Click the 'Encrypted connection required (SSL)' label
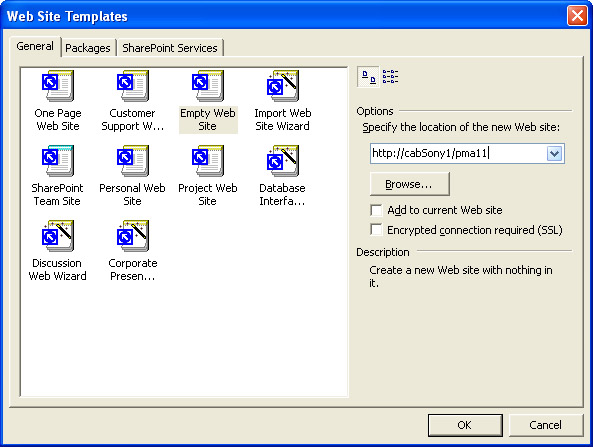The image size is (593, 447). coord(475,230)
